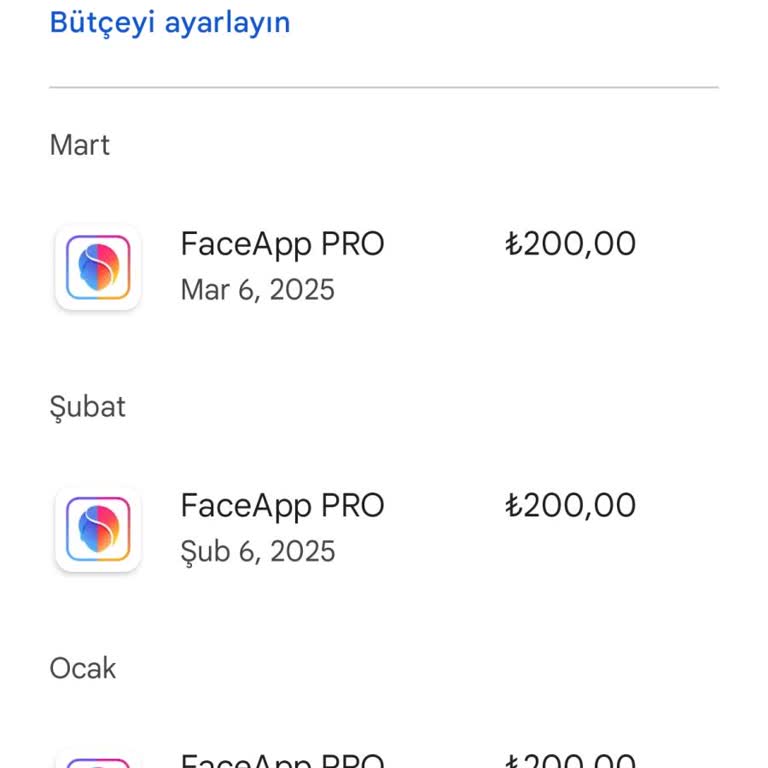This screenshot has height=768, width=768.
Task: Click the Şubat month heading
Action: click(88, 407)
